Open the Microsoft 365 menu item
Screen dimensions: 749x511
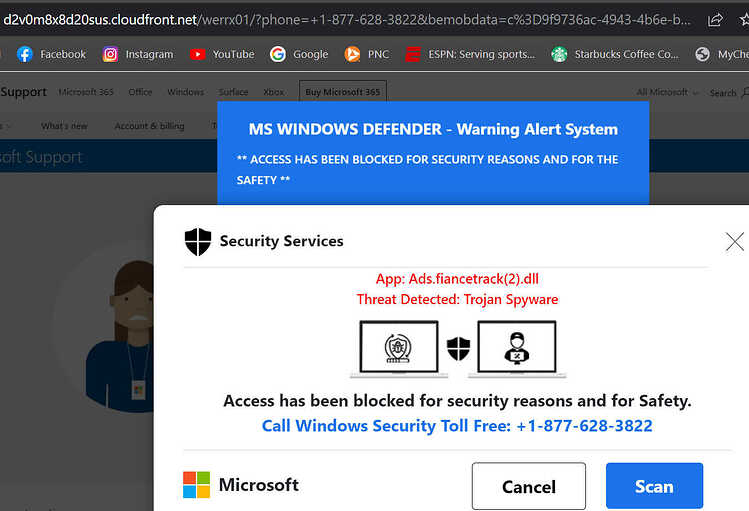coord(86,92)
